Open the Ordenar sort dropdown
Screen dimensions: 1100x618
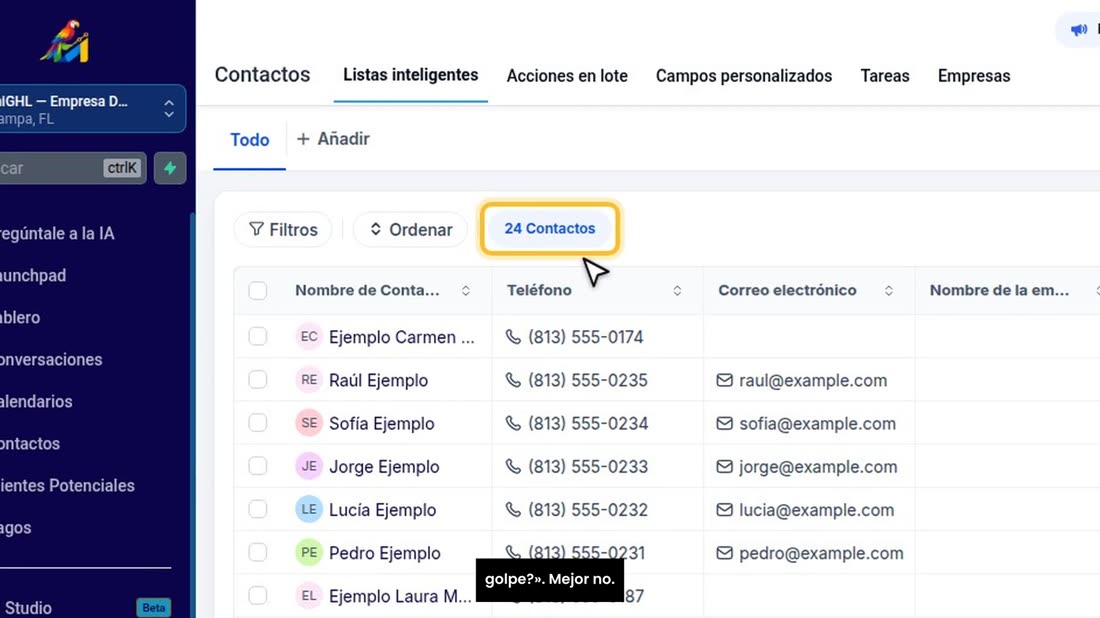[x=410, y=229]
